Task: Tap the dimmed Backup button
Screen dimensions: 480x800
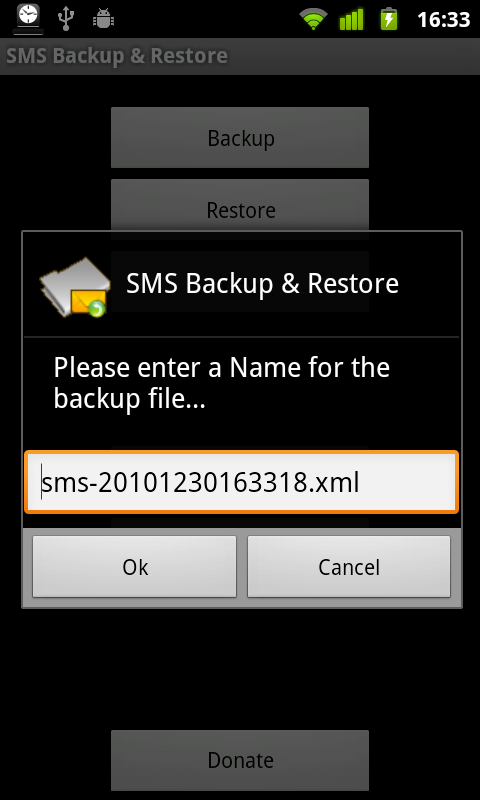Action: [240, 138]
